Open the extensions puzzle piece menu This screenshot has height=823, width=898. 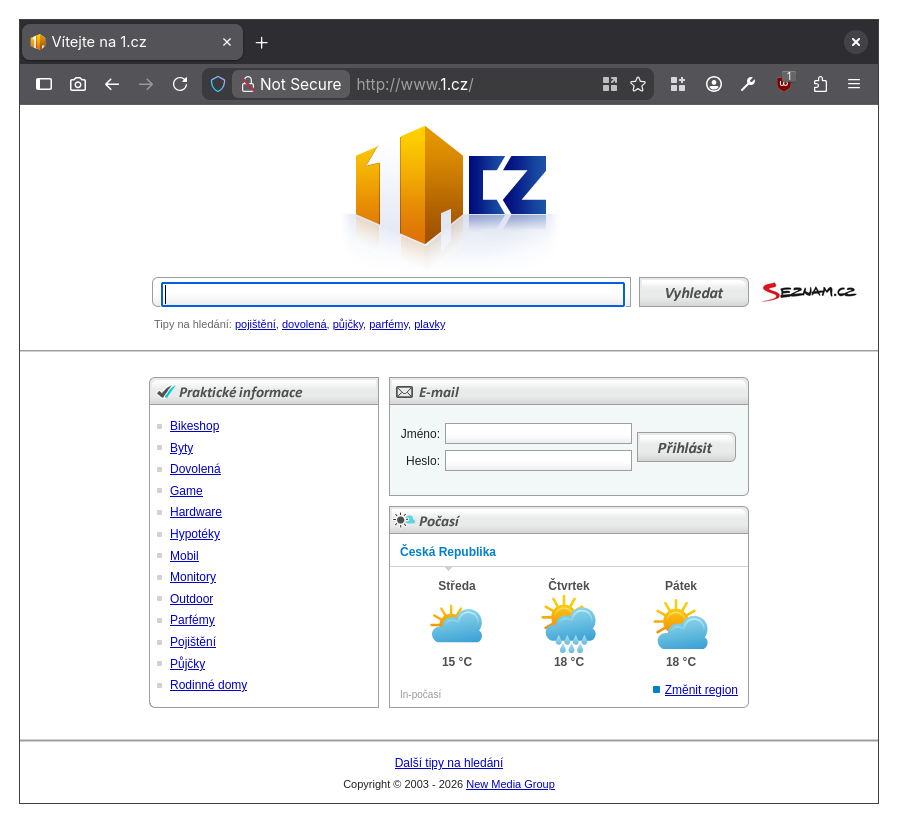[820, 84]
